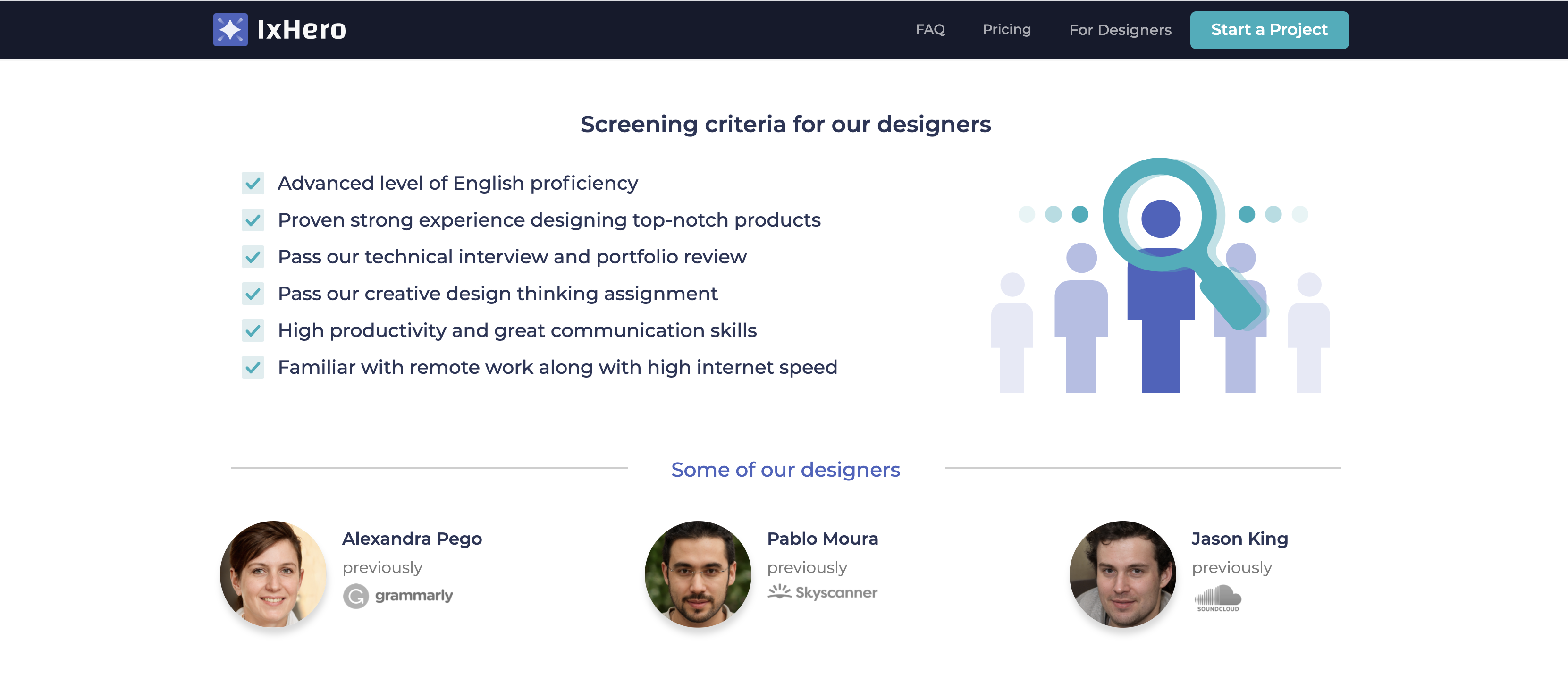Screen dimensions: 1568x691
Task: Toggle the English proficiency checkmark
Action: (x=253, y=183)
